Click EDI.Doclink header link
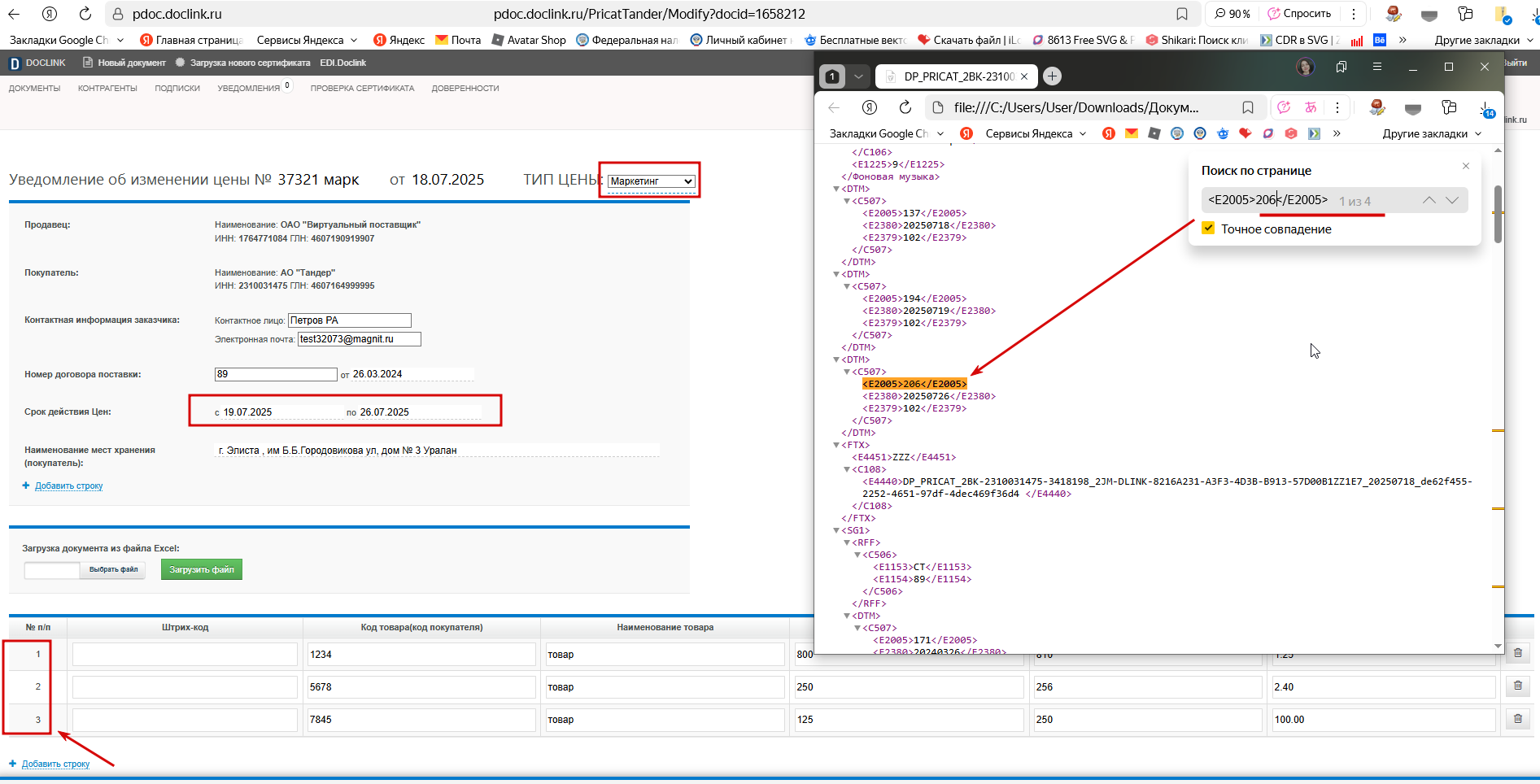The image size is (1540, 784). click(342, 63)
